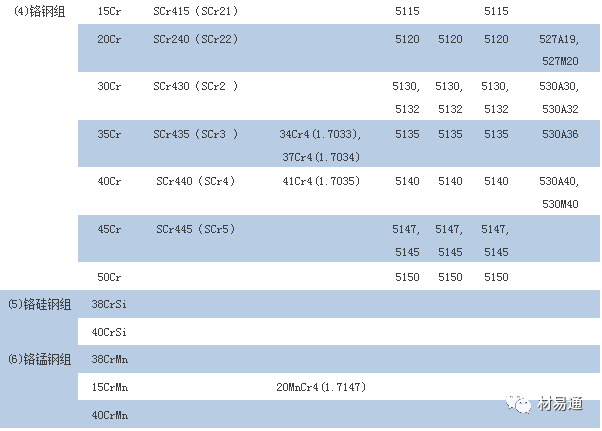Image resolution: width=602 pixels, height=431 pixels.
Task: Select the SCr240 (SCr22) cell
Action: point(195,39)
